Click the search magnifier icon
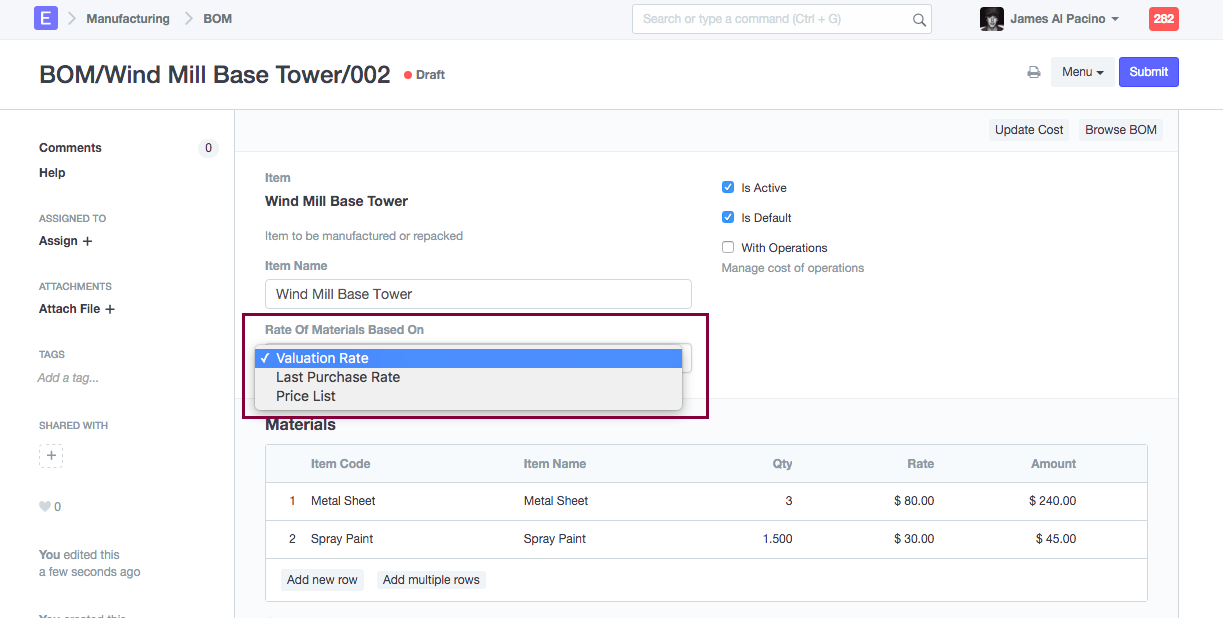The height and width of the screenshot is (618, 1223). click(x=919, y=19)
